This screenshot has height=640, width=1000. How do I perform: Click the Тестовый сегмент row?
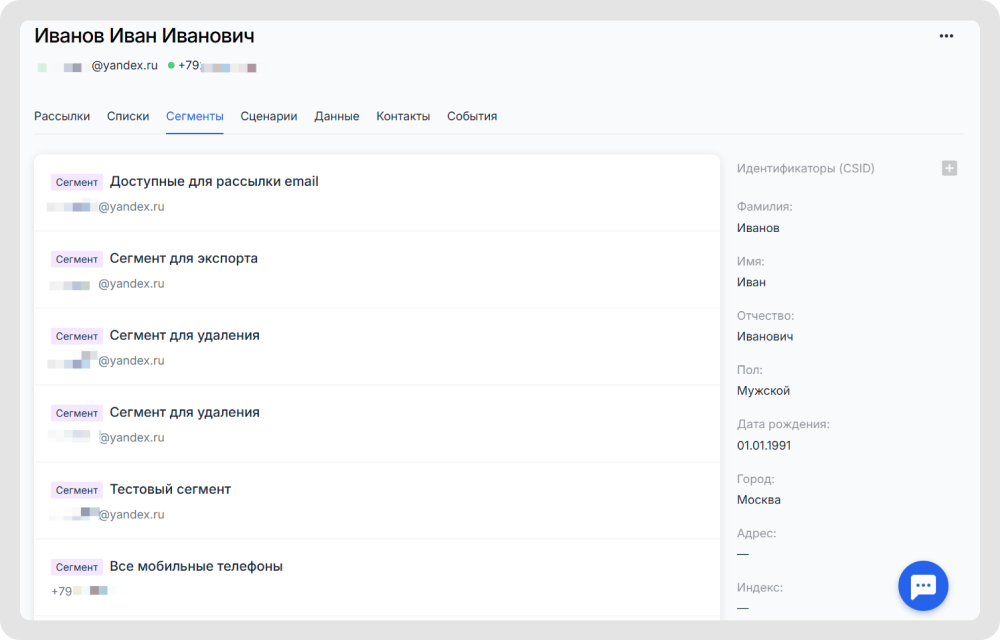pyautogui.click(x=170, y=490)
